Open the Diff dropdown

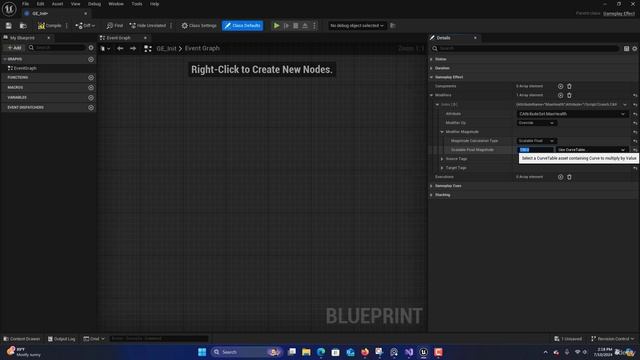(x=85, y=26)
